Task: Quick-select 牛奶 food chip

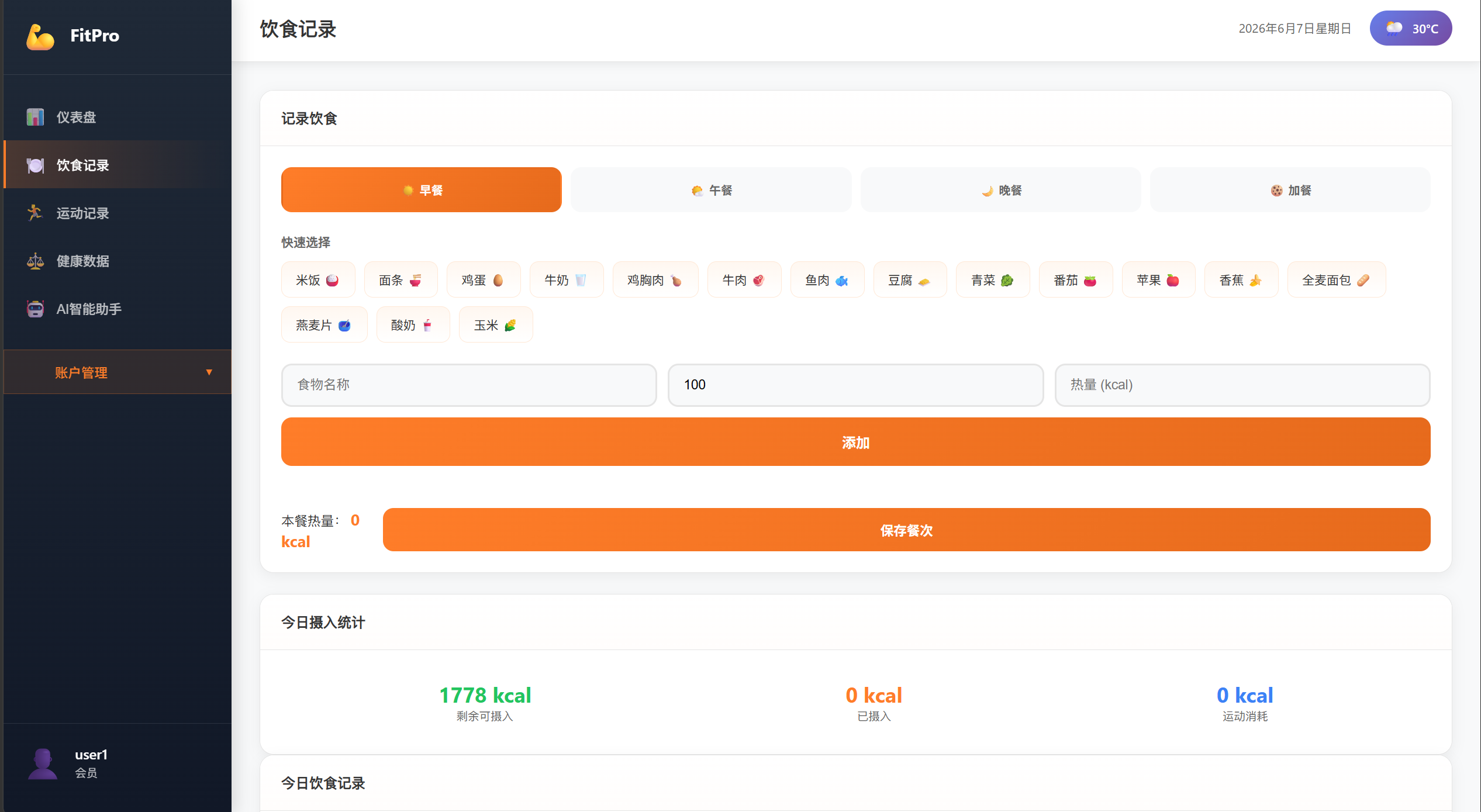Action: [566, 280]
